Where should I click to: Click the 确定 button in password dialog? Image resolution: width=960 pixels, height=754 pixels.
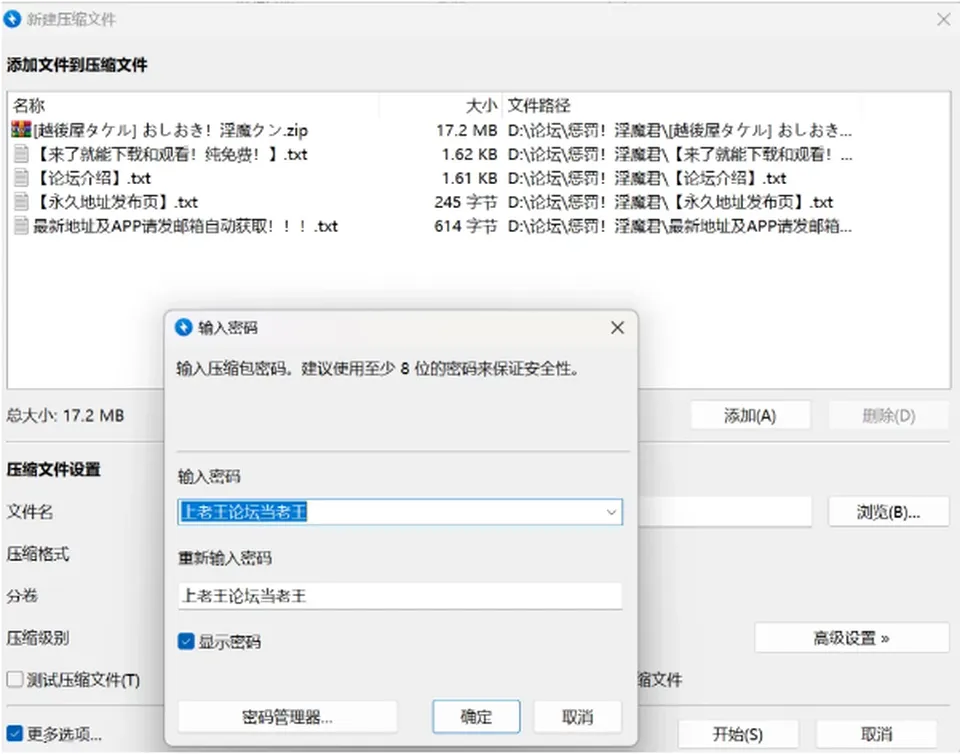pos(476,717)
